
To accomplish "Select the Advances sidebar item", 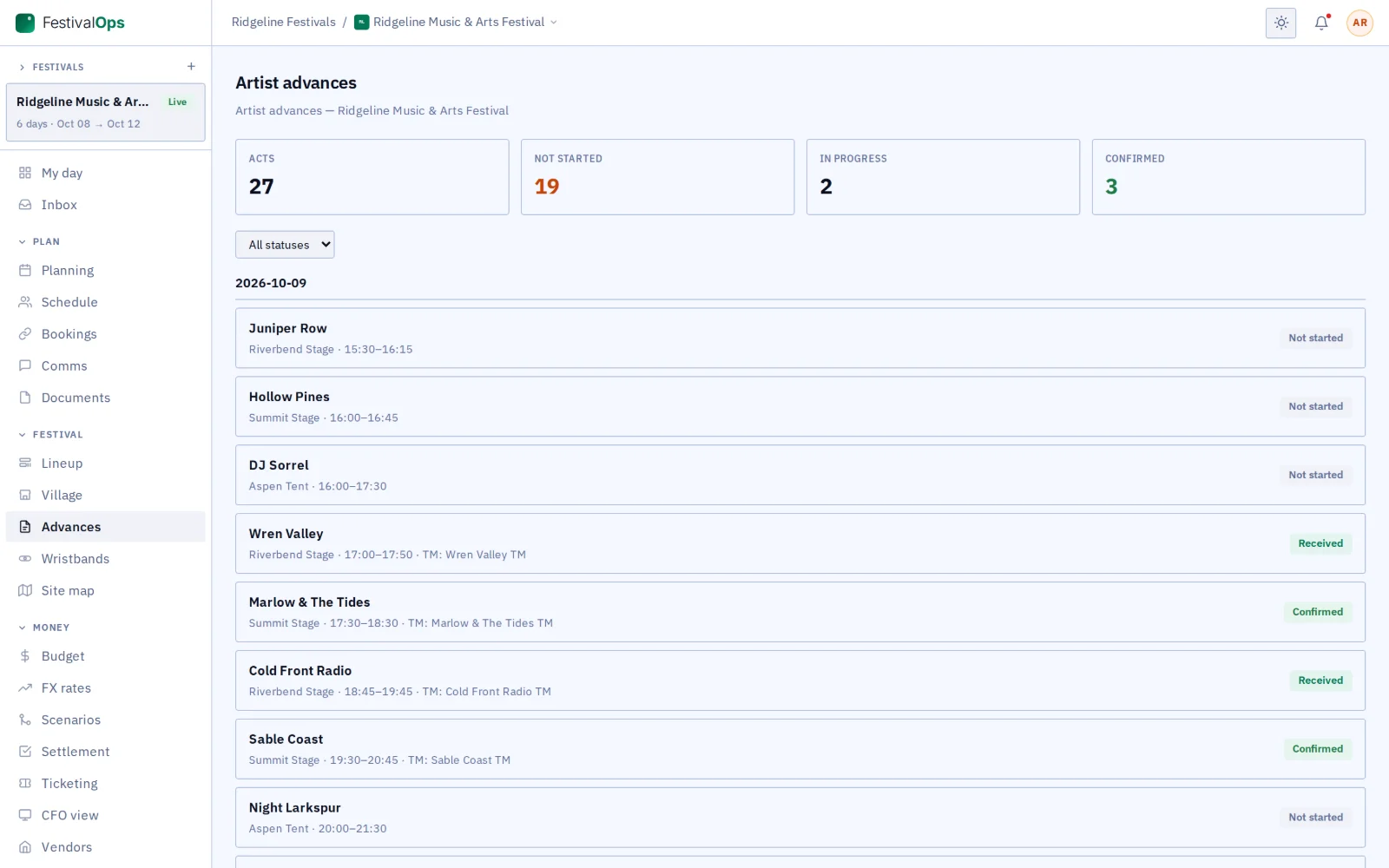I will (x=106, y=527).
